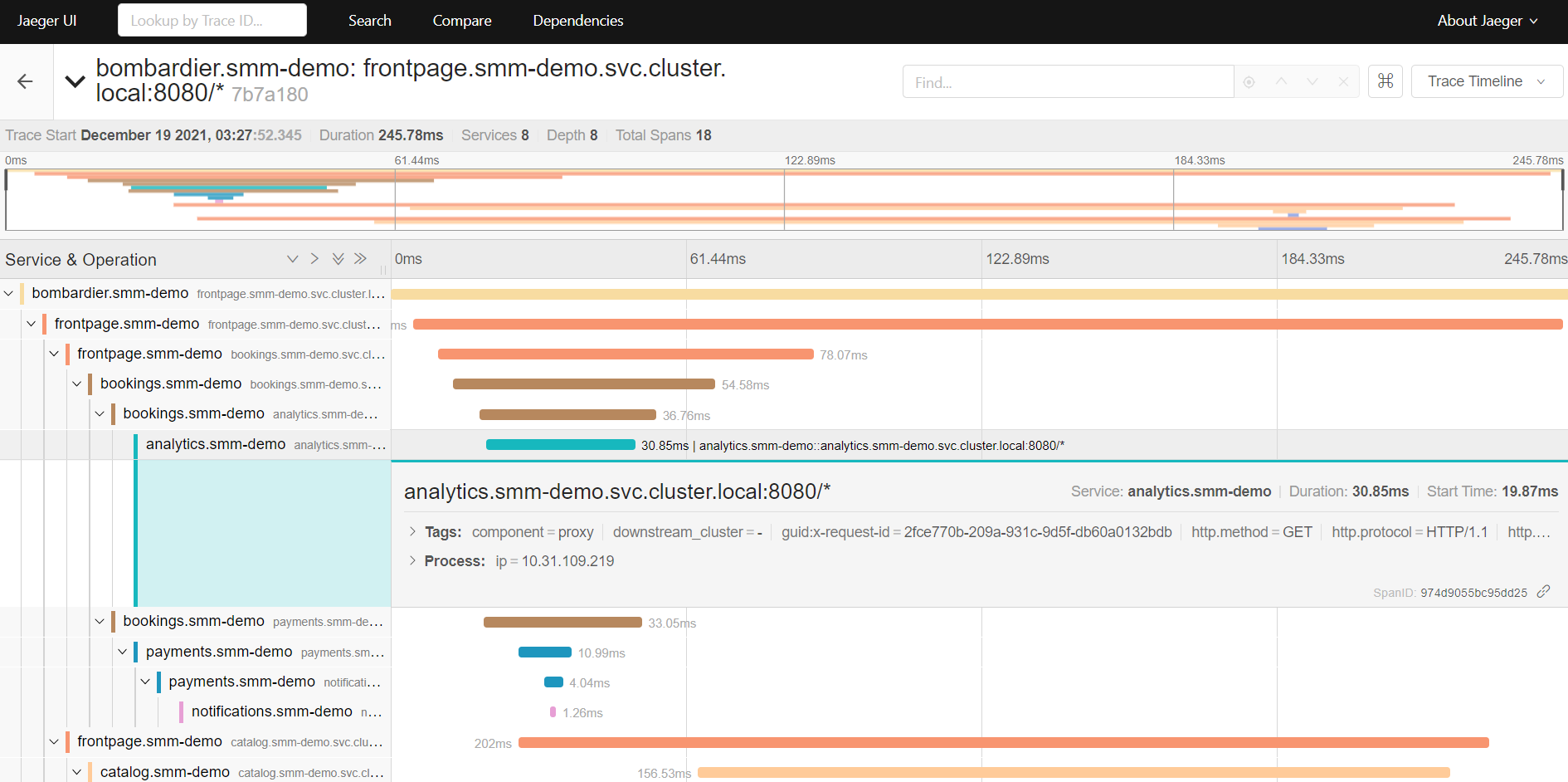Image resolution: width=1568 pixels, height=782 pixels.
Task: Collapse bookings.smm-demo bookings span row
Action: click(77, 384)
